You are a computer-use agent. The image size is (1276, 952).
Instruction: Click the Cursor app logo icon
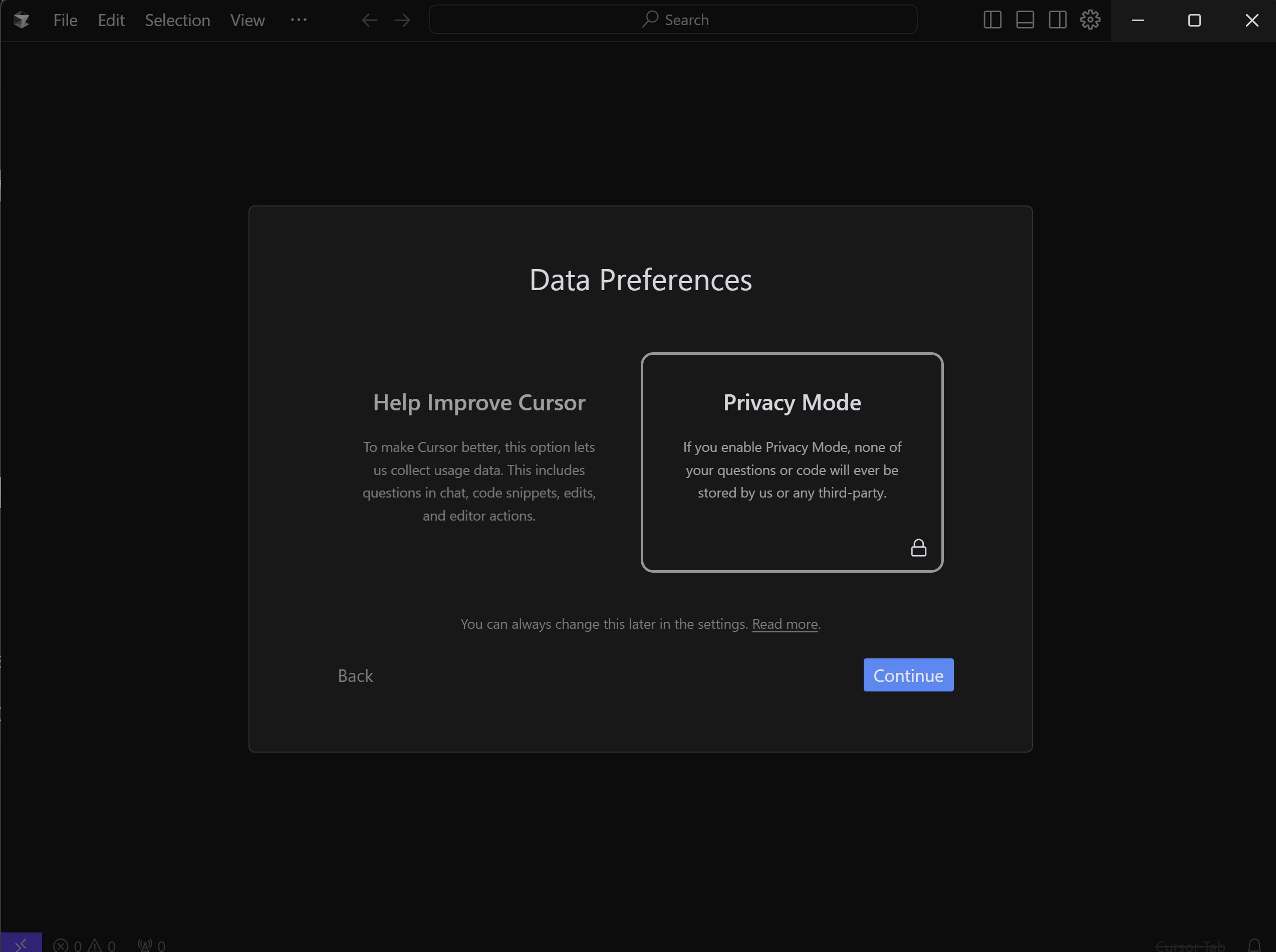(x=22, y=20)
